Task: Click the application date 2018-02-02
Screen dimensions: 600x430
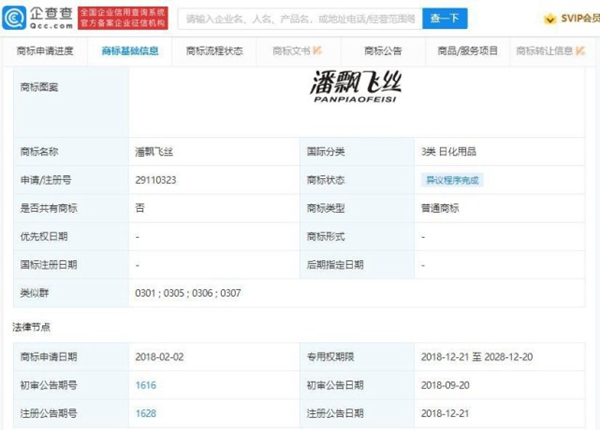Action: click(x=159, y=357)
